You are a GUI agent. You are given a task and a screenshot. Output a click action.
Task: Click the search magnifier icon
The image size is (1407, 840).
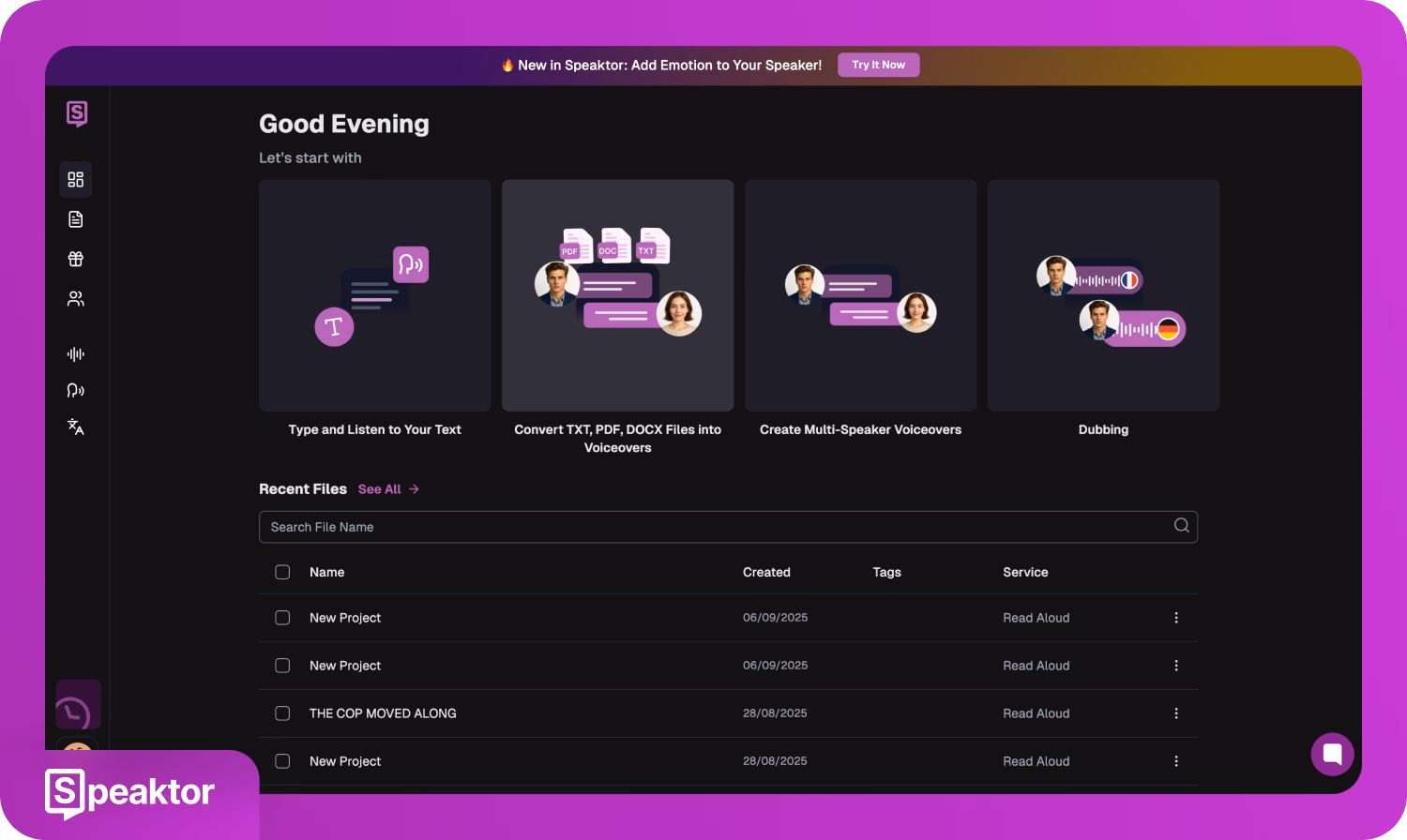click(1181, 526)
